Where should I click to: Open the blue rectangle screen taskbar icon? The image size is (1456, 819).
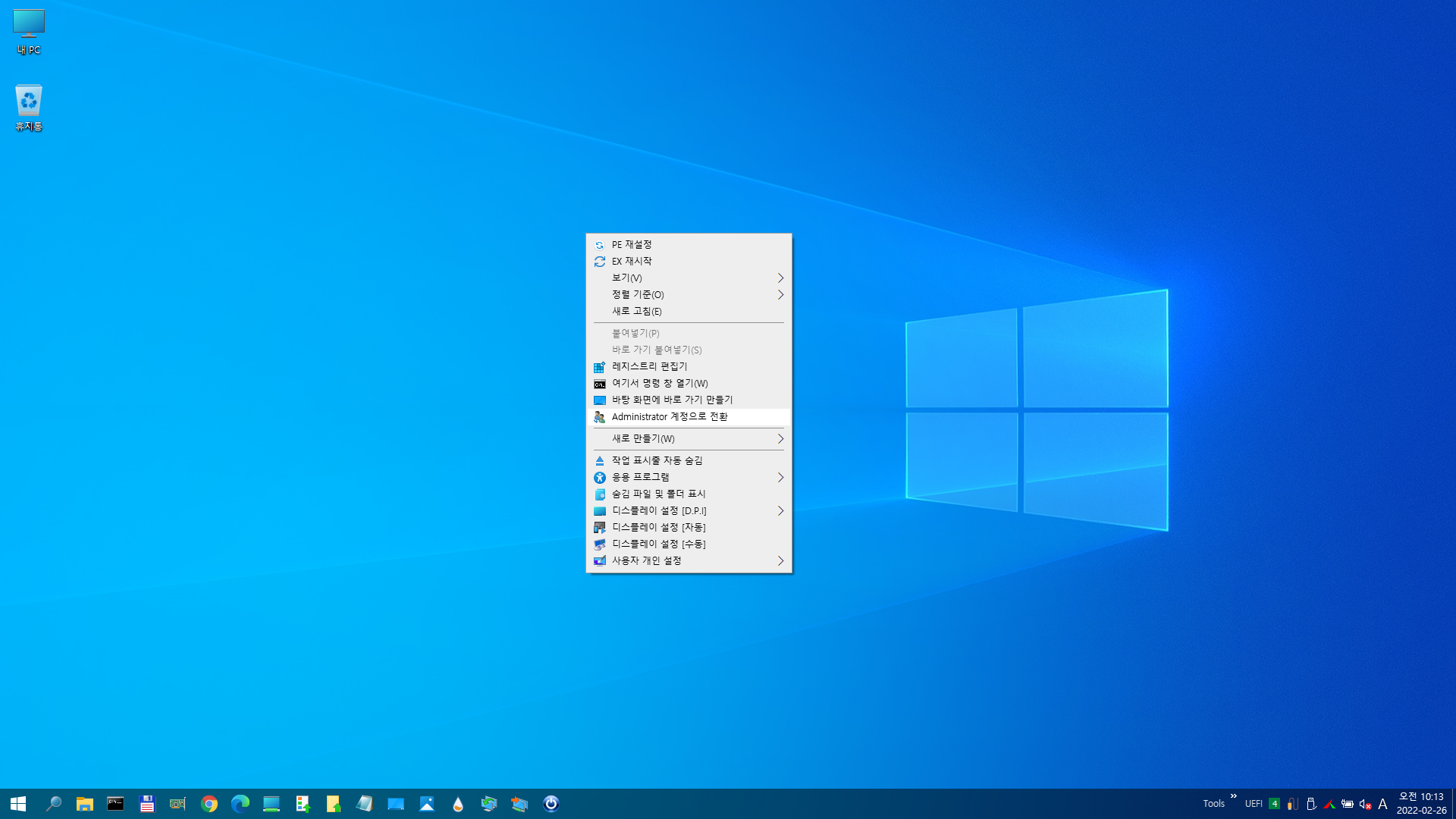pyautogui.click(x=396, y=804)
